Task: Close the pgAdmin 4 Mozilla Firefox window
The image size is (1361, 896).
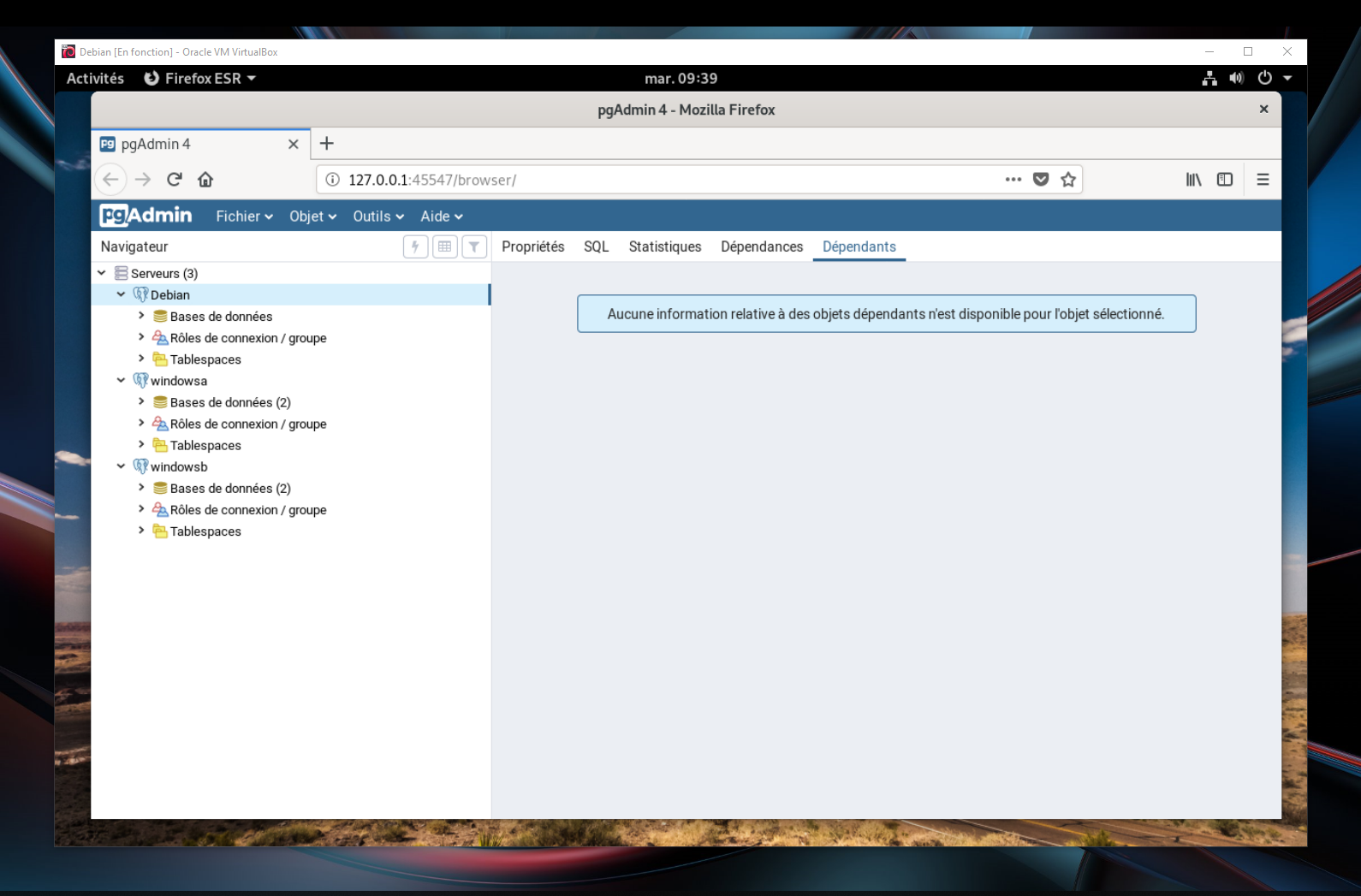Action: [1263, 110]
